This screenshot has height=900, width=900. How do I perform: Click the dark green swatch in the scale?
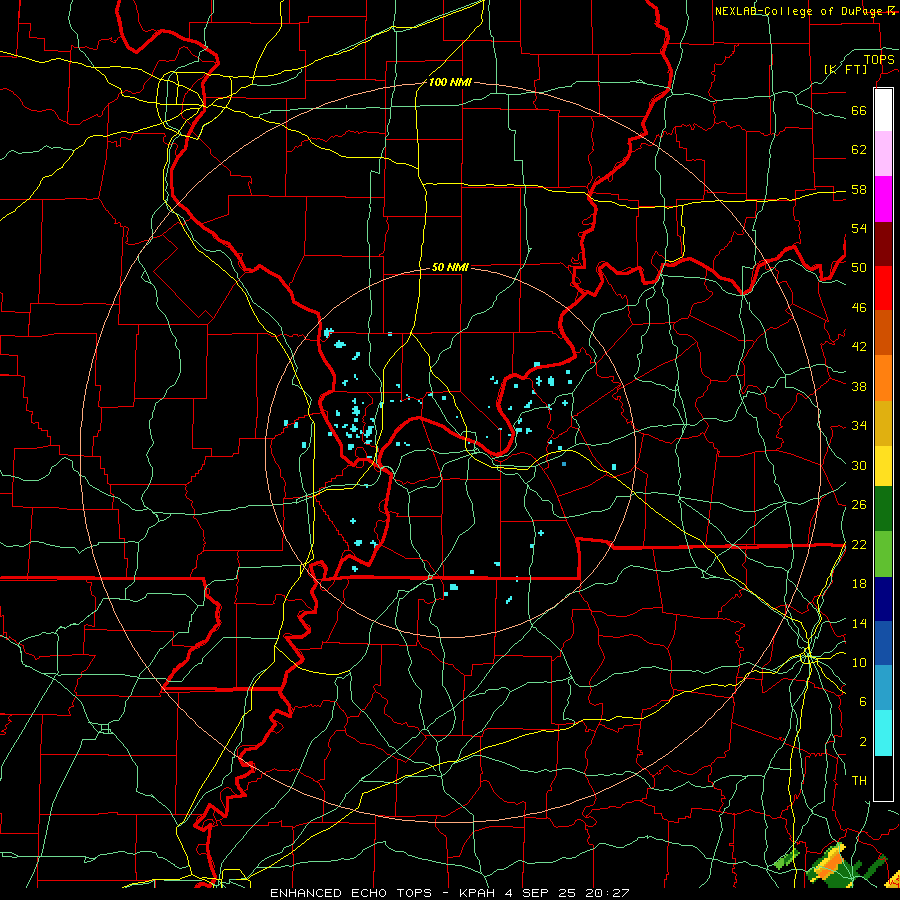point(883,509)
